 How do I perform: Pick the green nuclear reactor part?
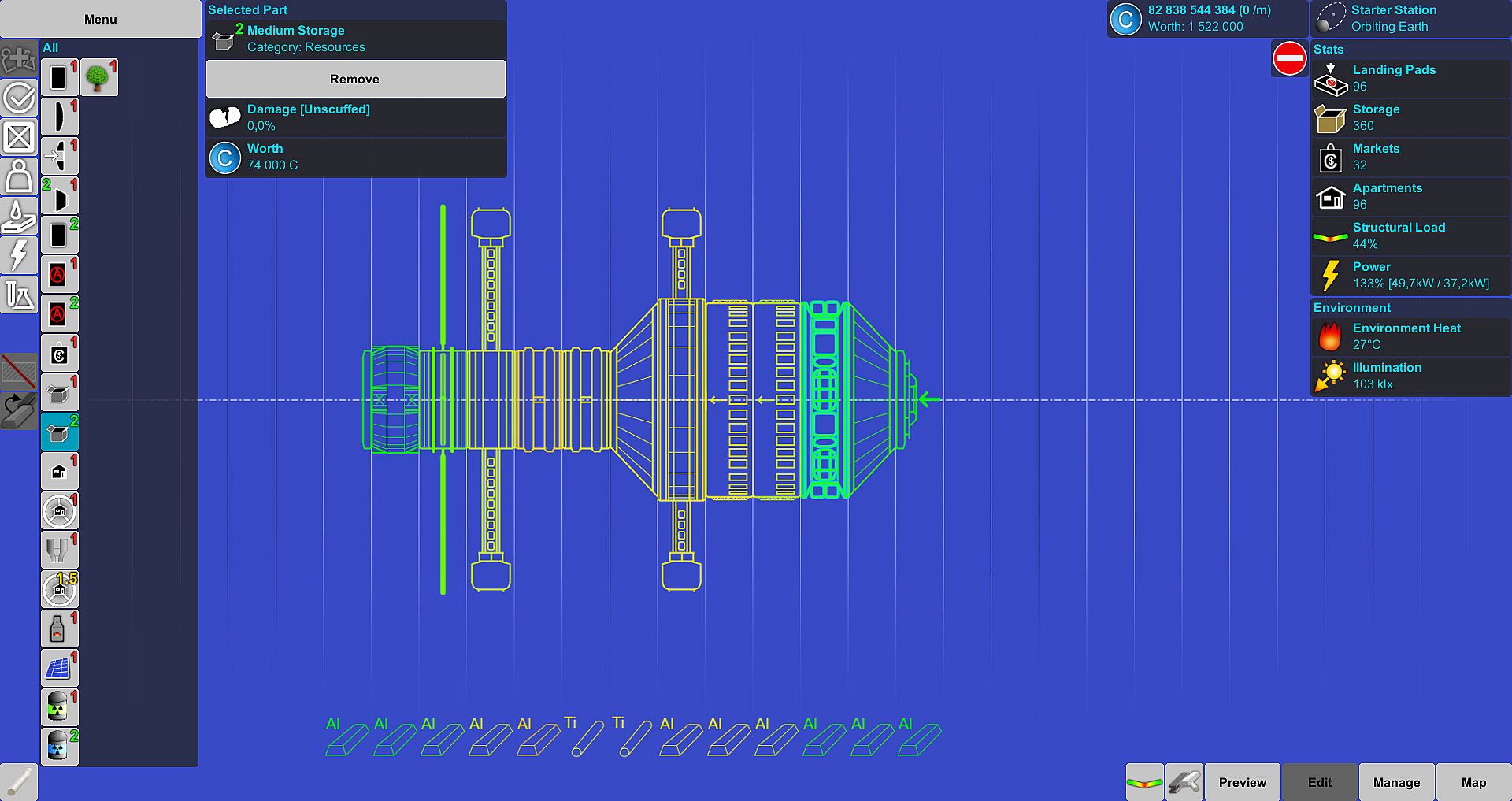click(59, 706)
